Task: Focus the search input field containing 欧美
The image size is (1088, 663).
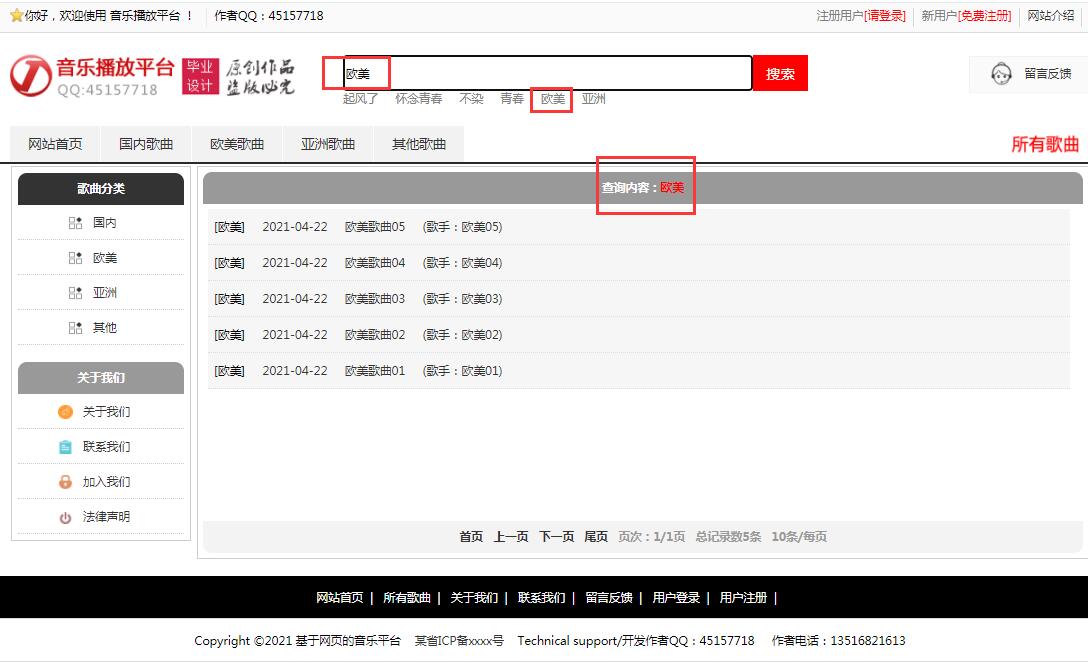Action: tap(547, 74)
